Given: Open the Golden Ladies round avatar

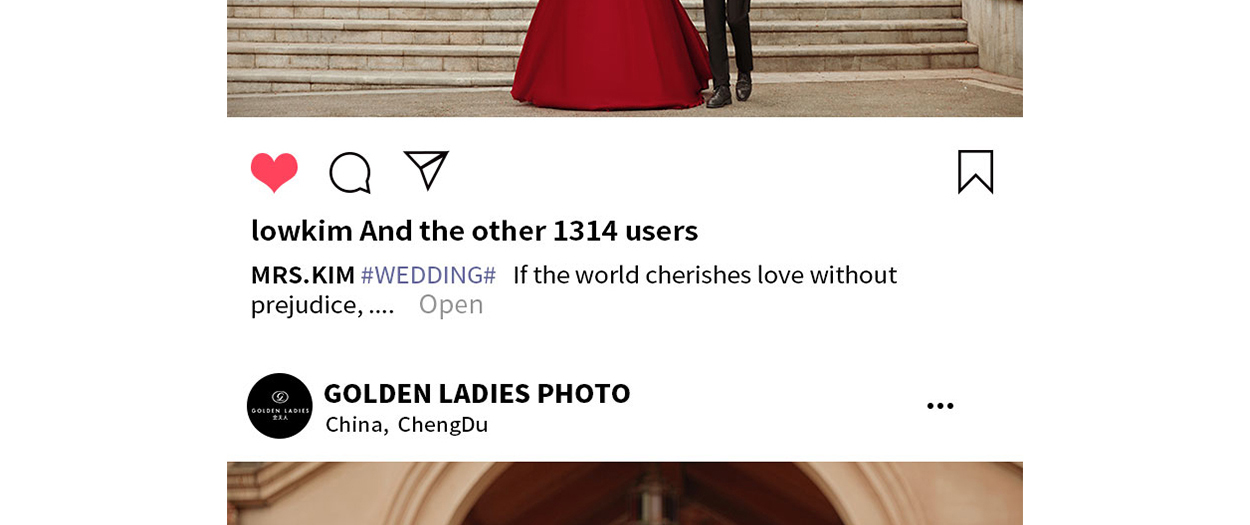Looking at the screenshot, I should click(x=280, y=406).
